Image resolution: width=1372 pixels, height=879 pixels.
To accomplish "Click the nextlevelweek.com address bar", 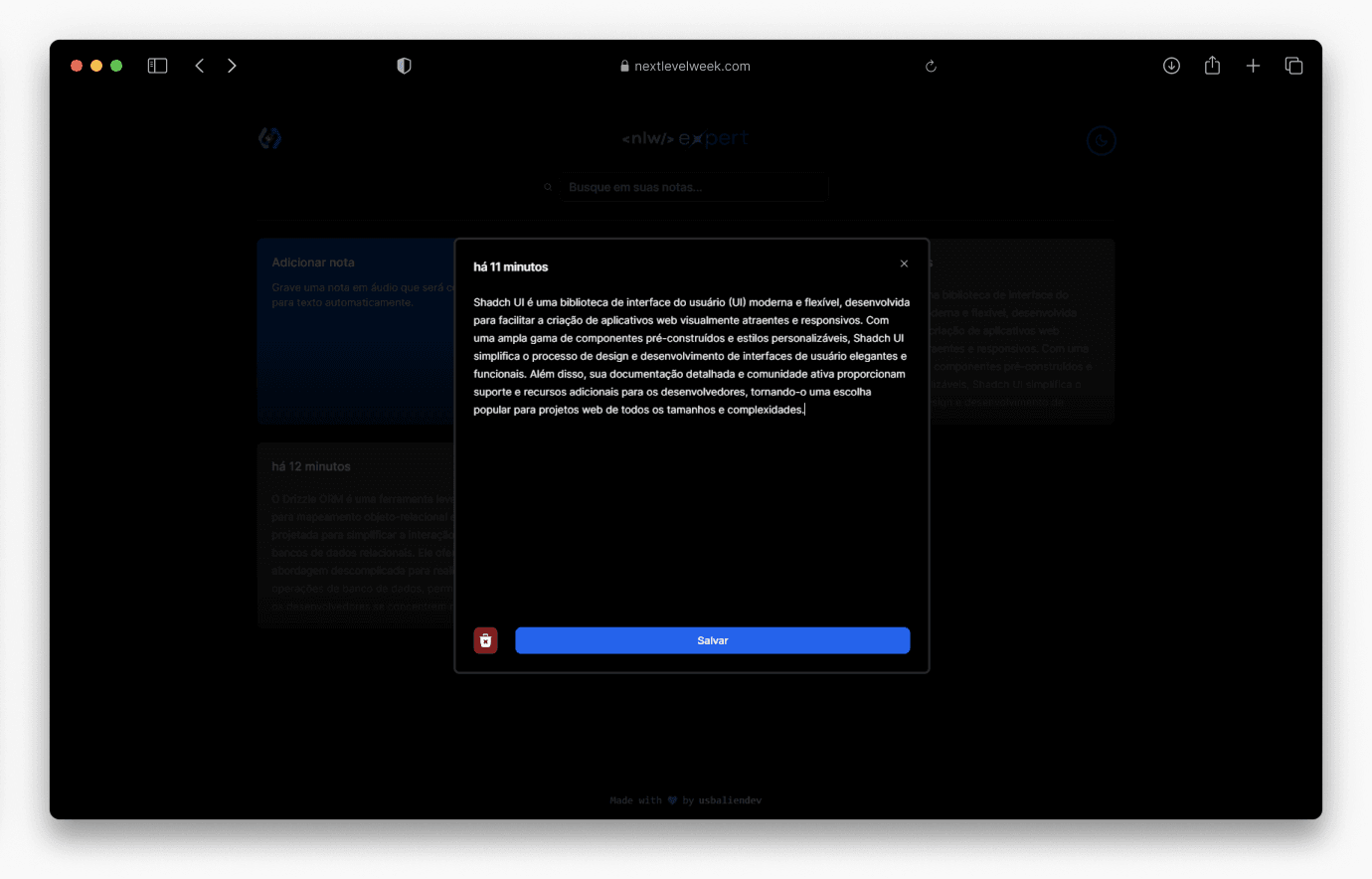I will [685, 66].
